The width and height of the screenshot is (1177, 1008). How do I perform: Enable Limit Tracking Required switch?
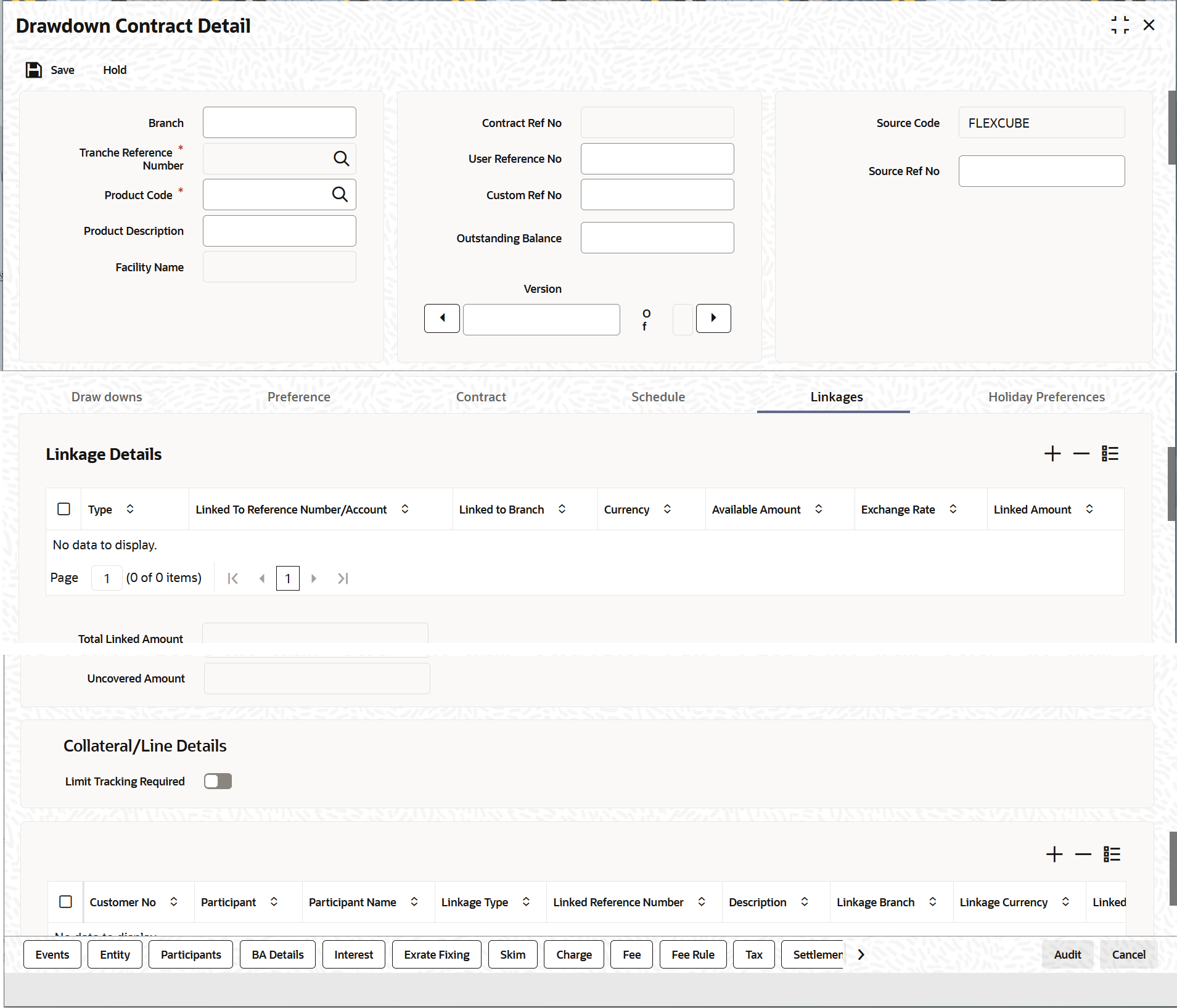(x=218, y=782)
